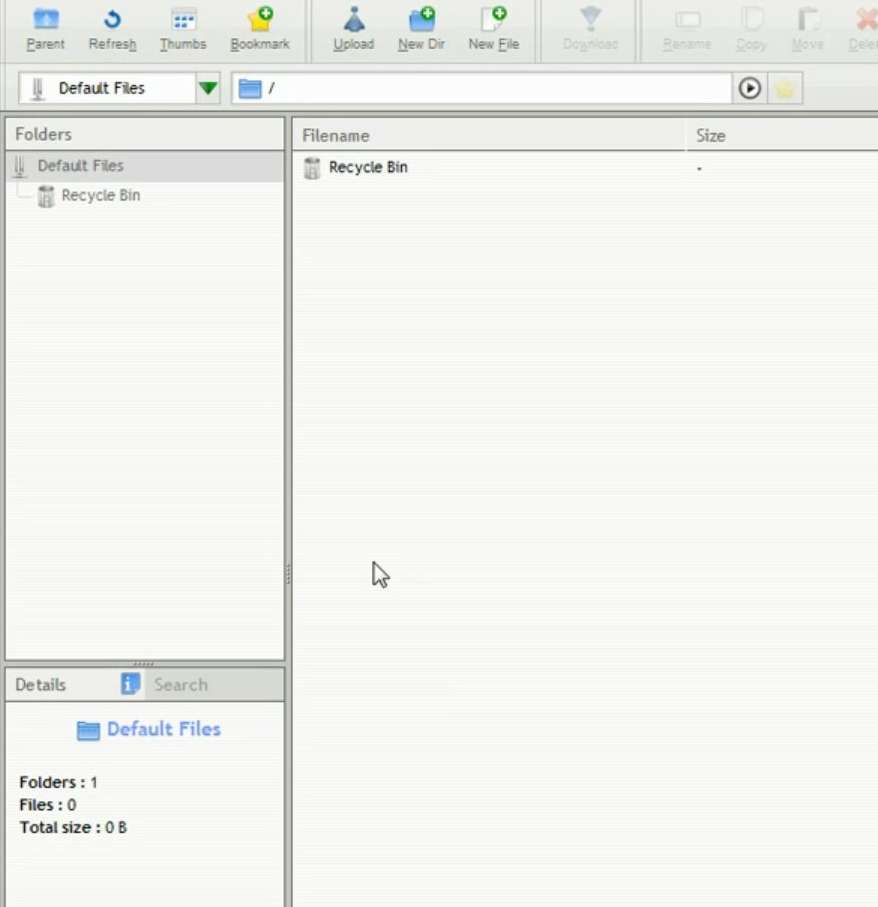Click the greyed Download button
878x907 pixels.
coord(591,29)
